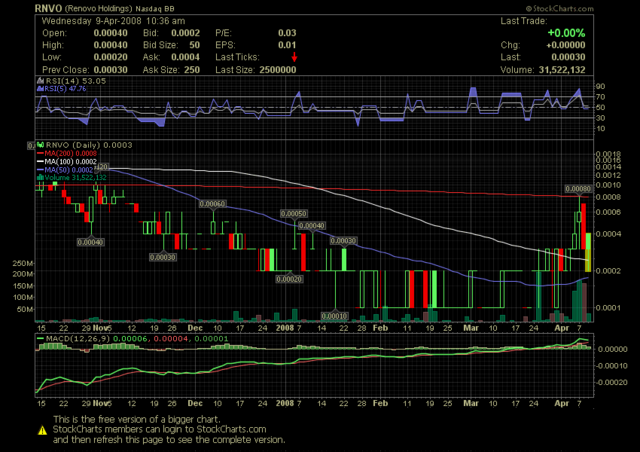
Task: Click the 0.00060 price callout in December
Action: pos(212,204)
